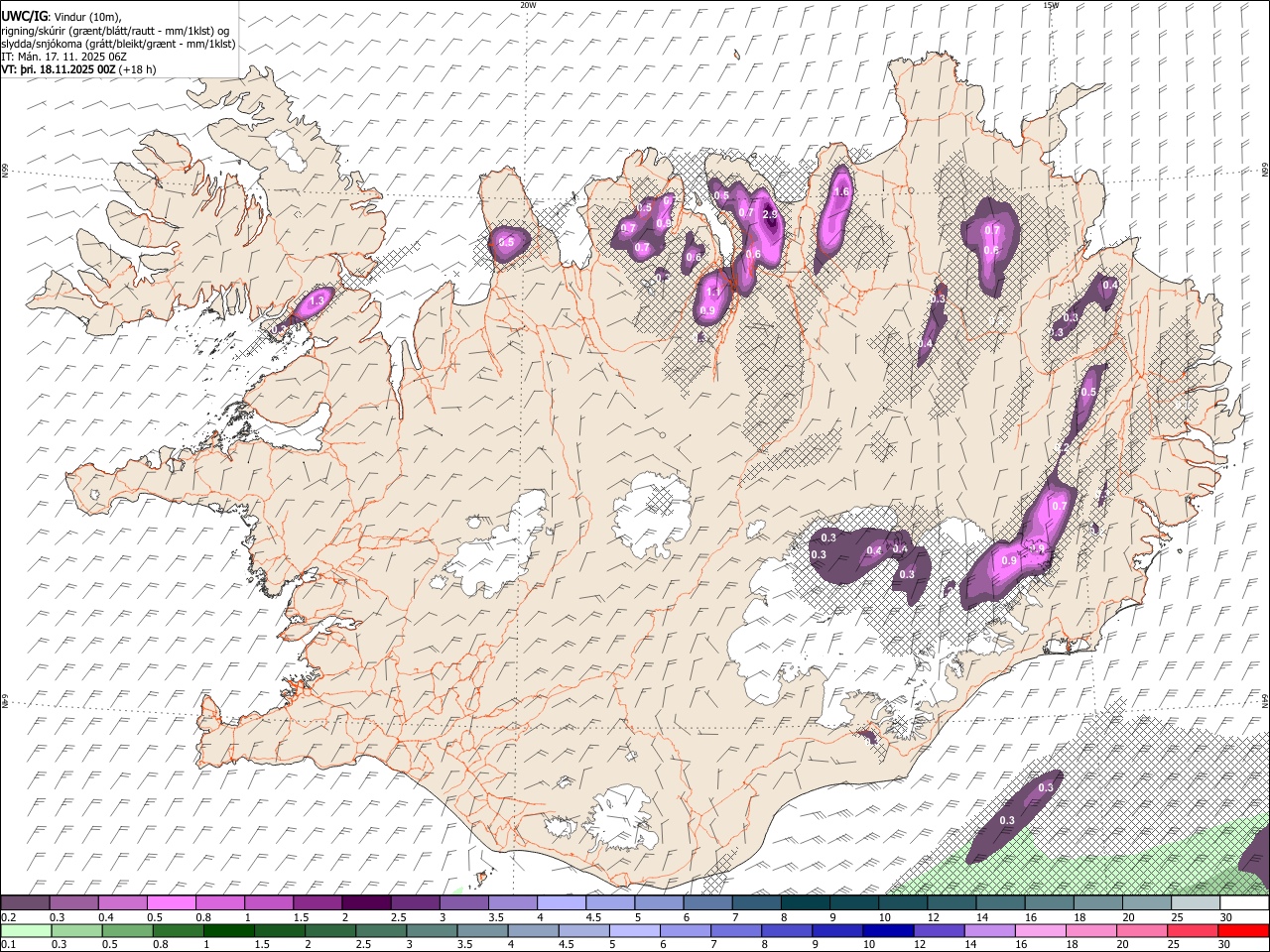
Task: Select the first dark mauve 0.2 swatch, upper scale
Action: (25, 903)
